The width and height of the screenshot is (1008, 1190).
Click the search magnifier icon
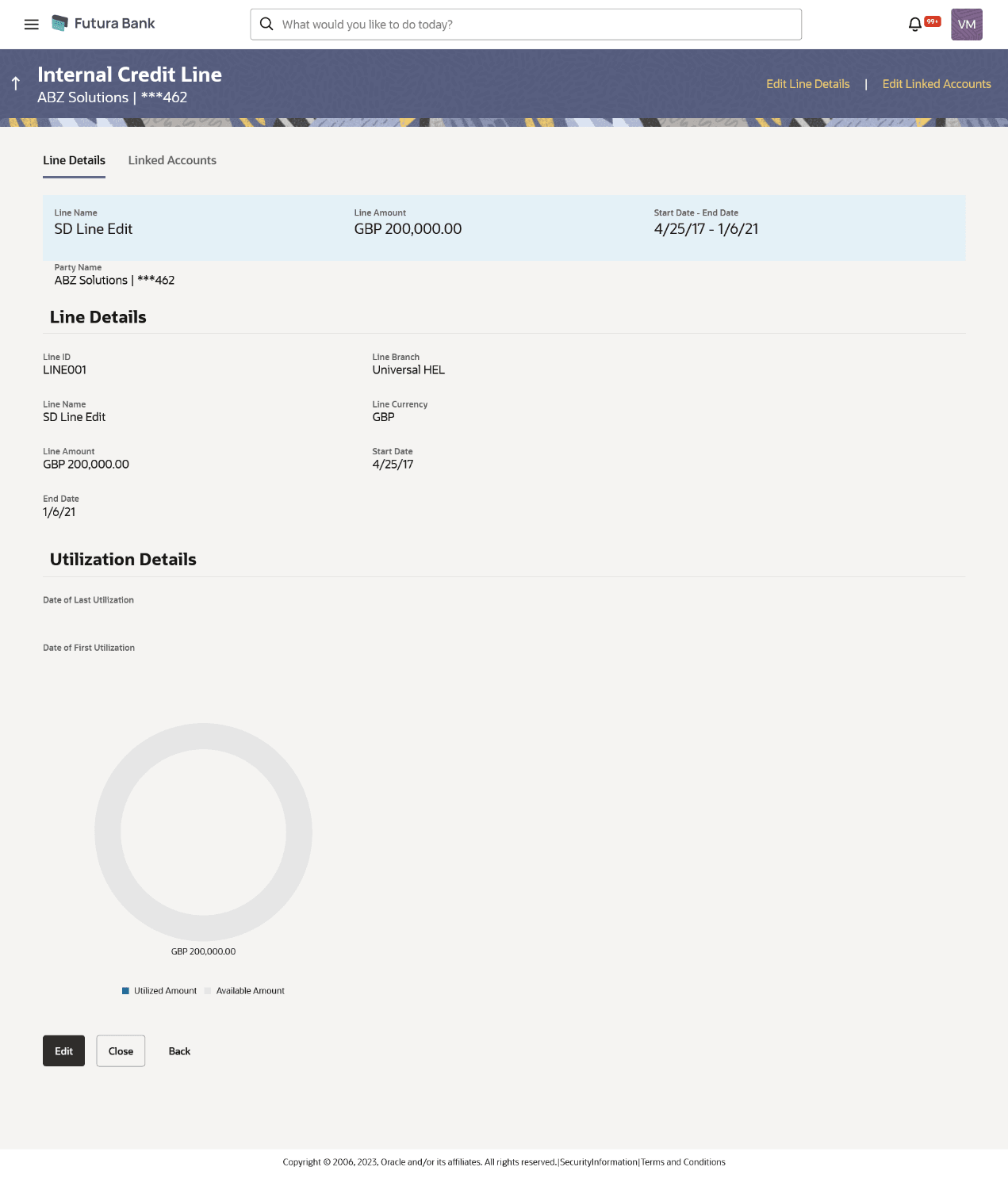(x=266, y=25)
